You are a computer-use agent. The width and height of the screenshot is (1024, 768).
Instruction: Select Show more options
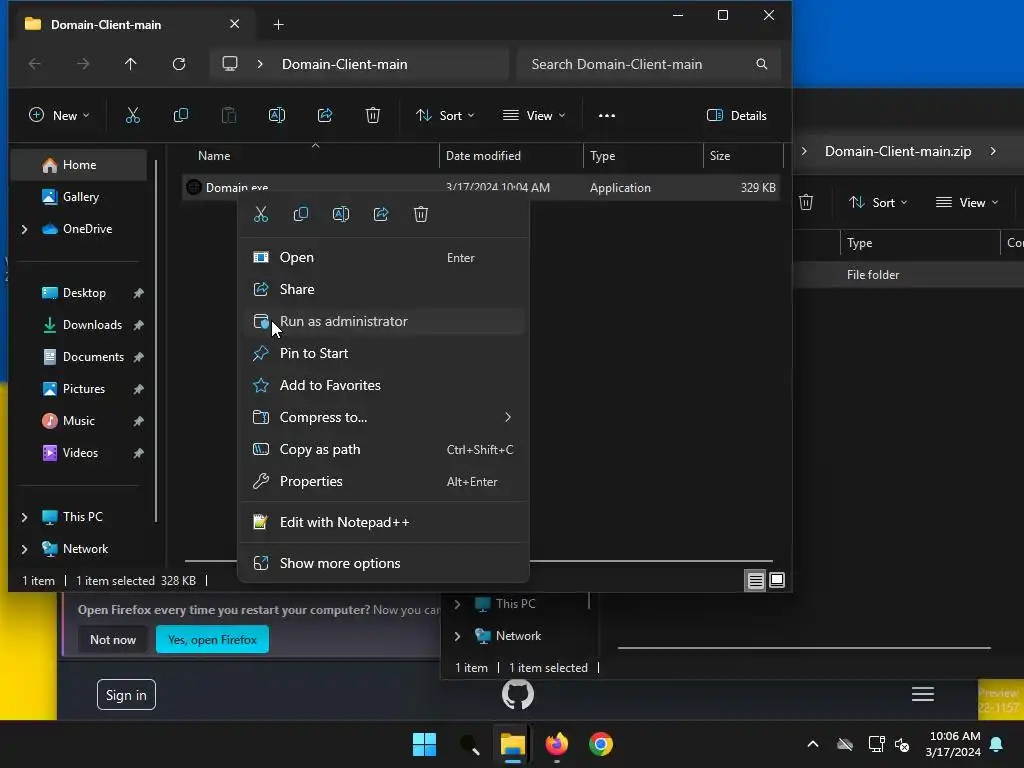[x=383, y=563]
